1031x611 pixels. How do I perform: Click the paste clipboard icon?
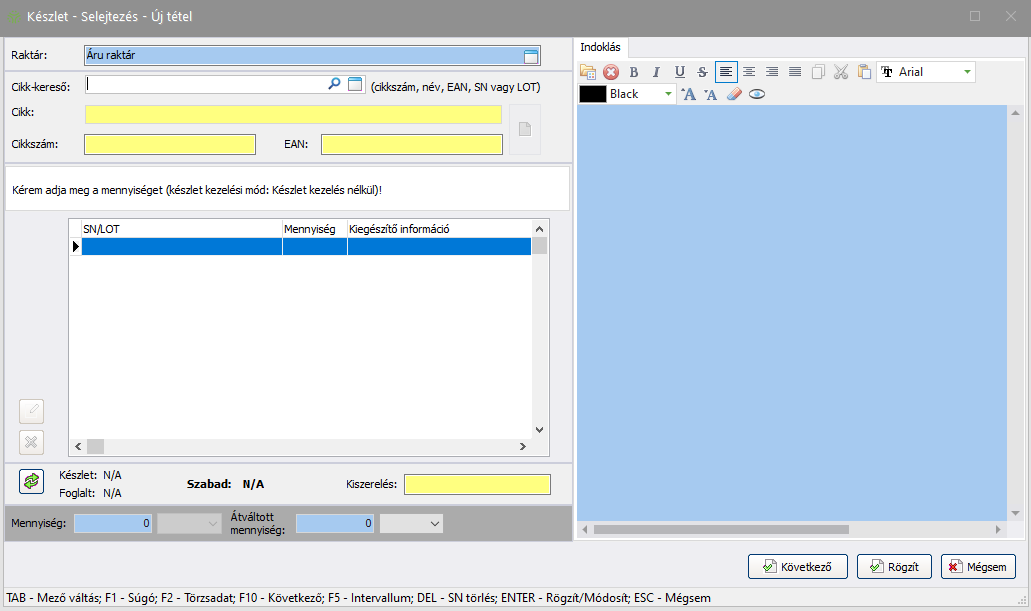(864, 72)
